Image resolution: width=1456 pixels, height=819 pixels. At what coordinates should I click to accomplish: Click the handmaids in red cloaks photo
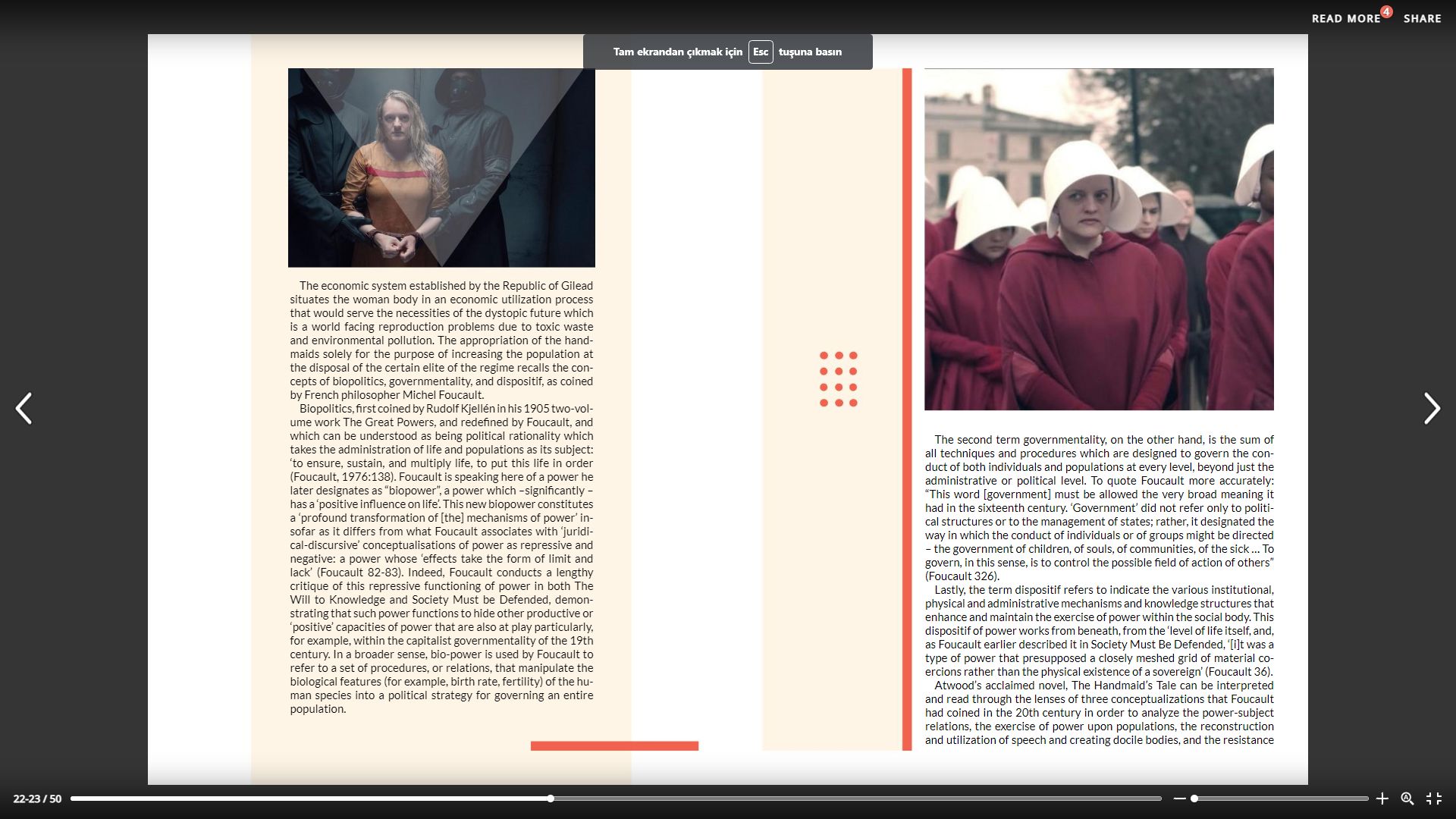[x=1099, y=240]
